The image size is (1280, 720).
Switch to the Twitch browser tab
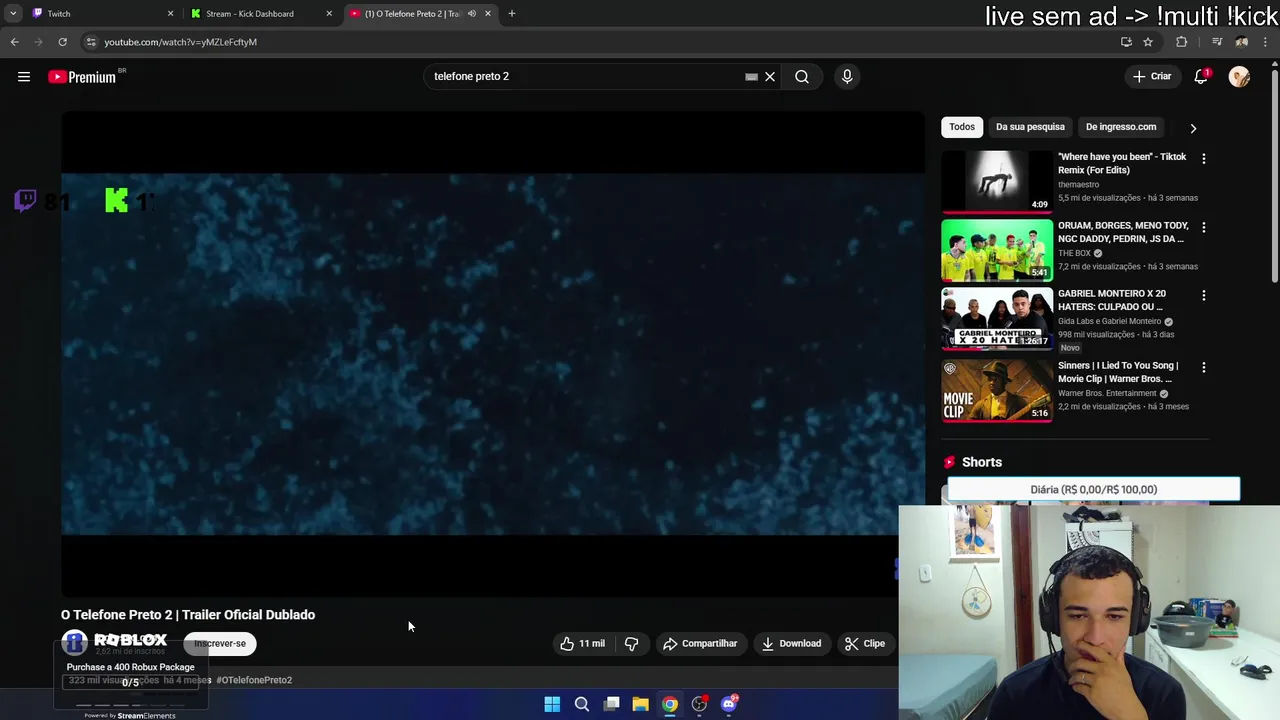point(100,13)
